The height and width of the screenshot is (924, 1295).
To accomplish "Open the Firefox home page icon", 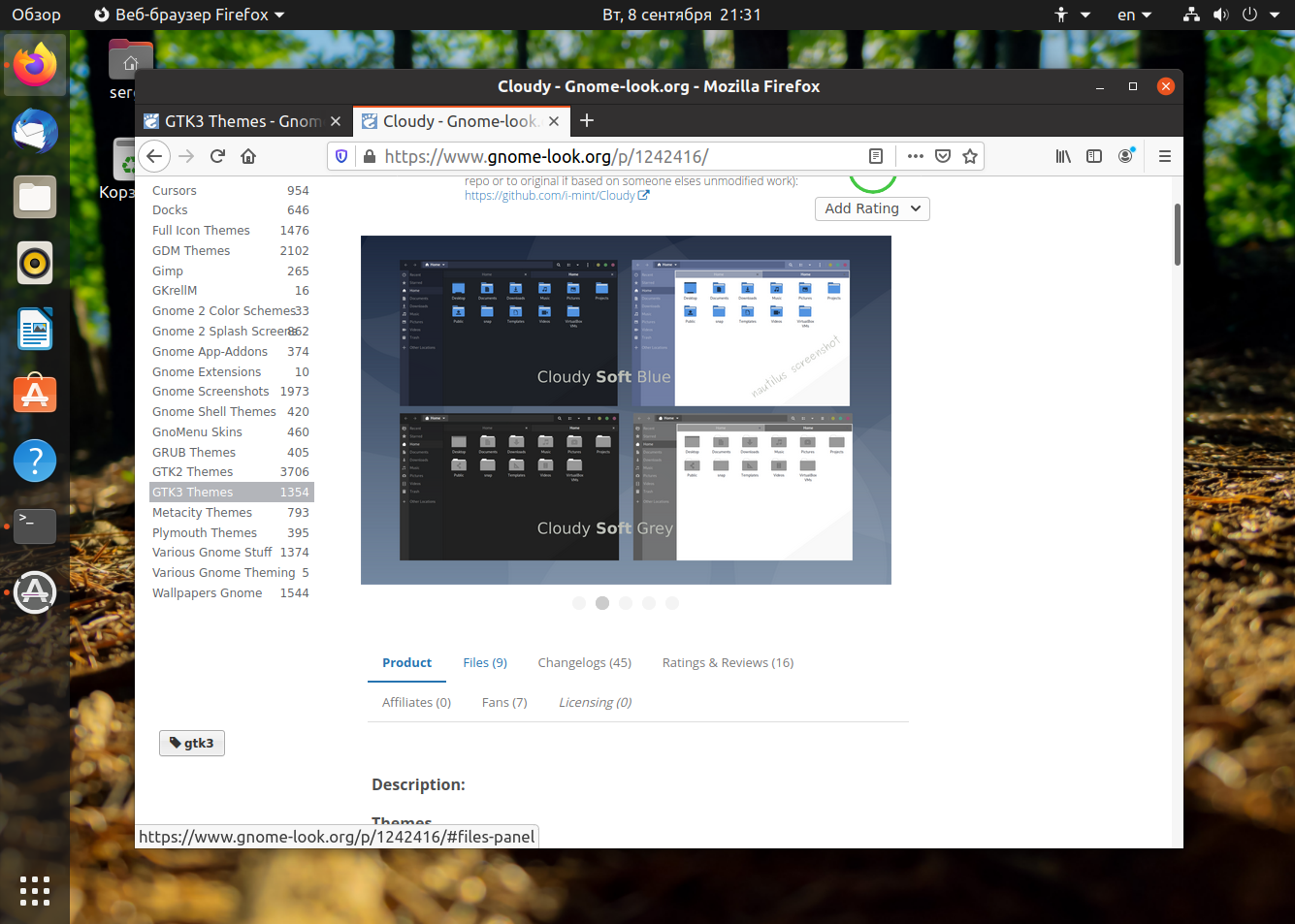I will click(x=248, y=156).
